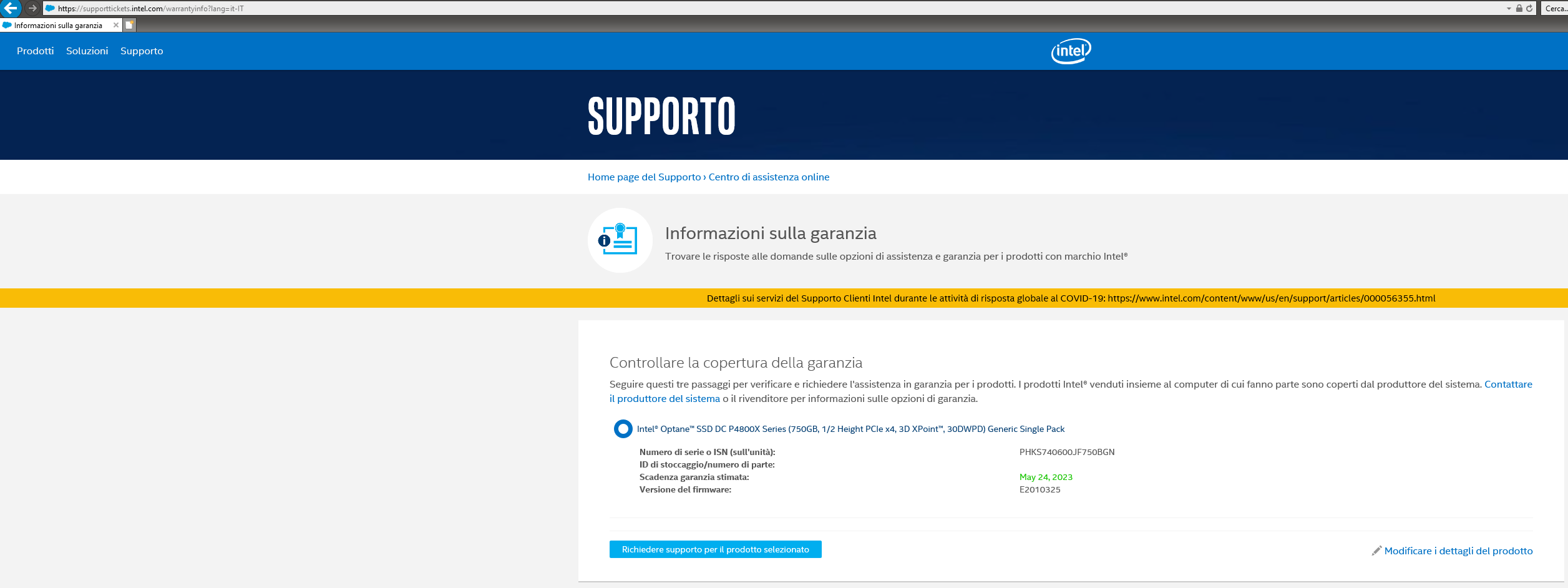This screenshot has width=1568, height=588.
Task: Click Modificare i dettagli del prodotto
Action: pos(1458,551)
